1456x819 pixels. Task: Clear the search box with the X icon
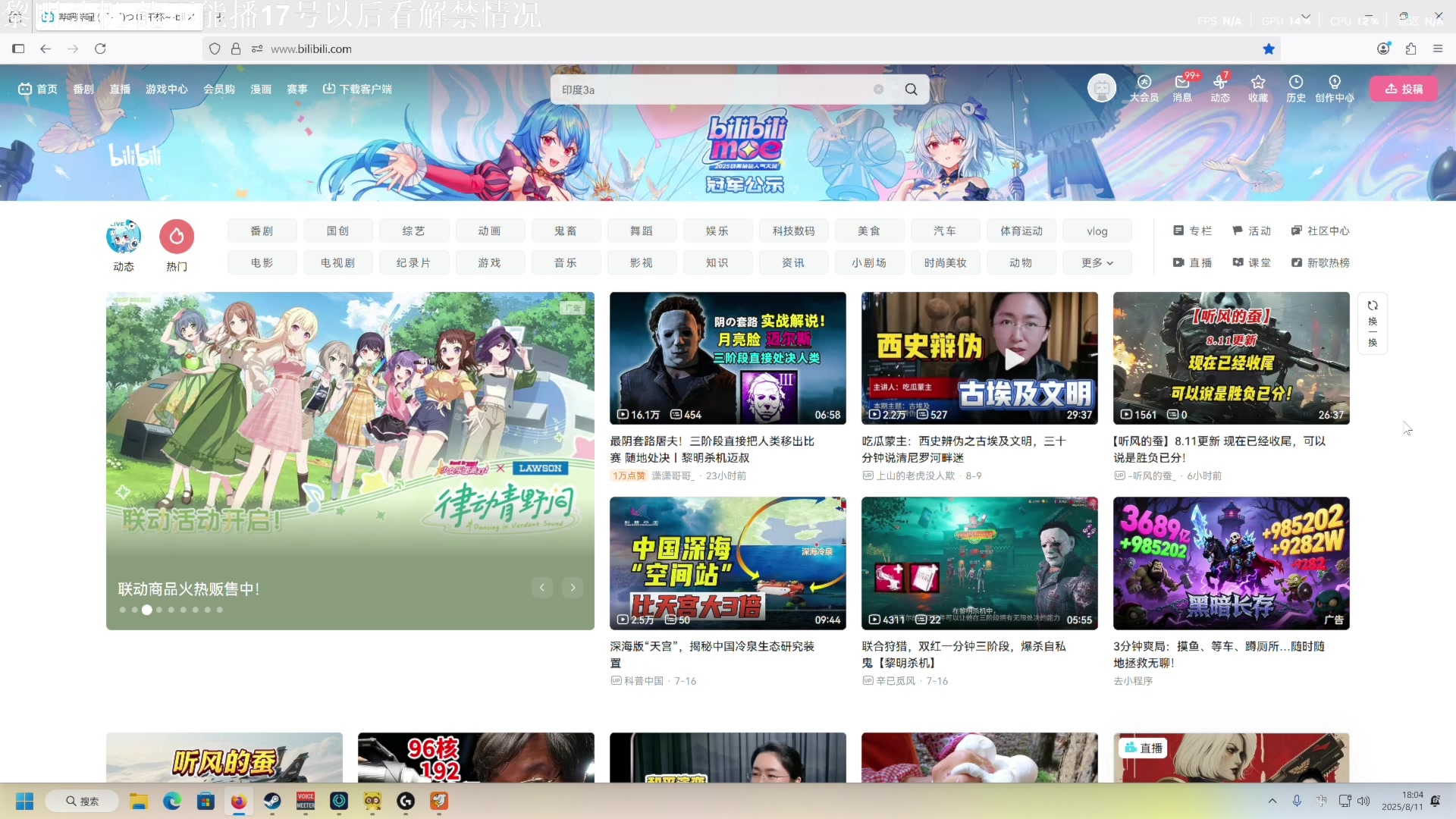(x=878, y=89)
